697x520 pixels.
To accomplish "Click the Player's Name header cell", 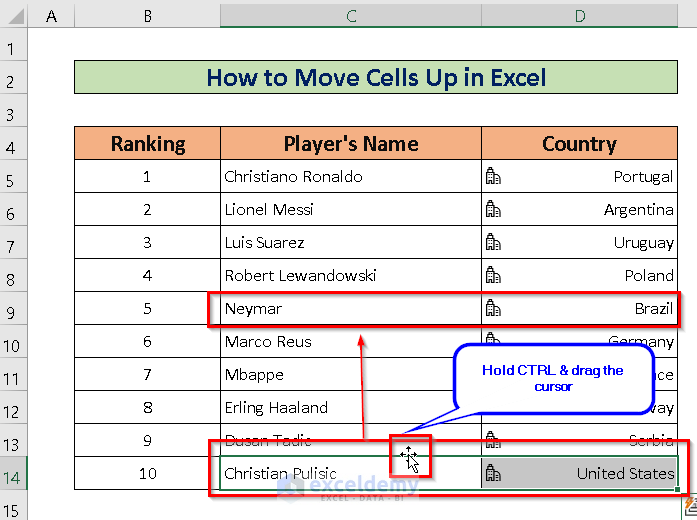I will coord(351,144).
